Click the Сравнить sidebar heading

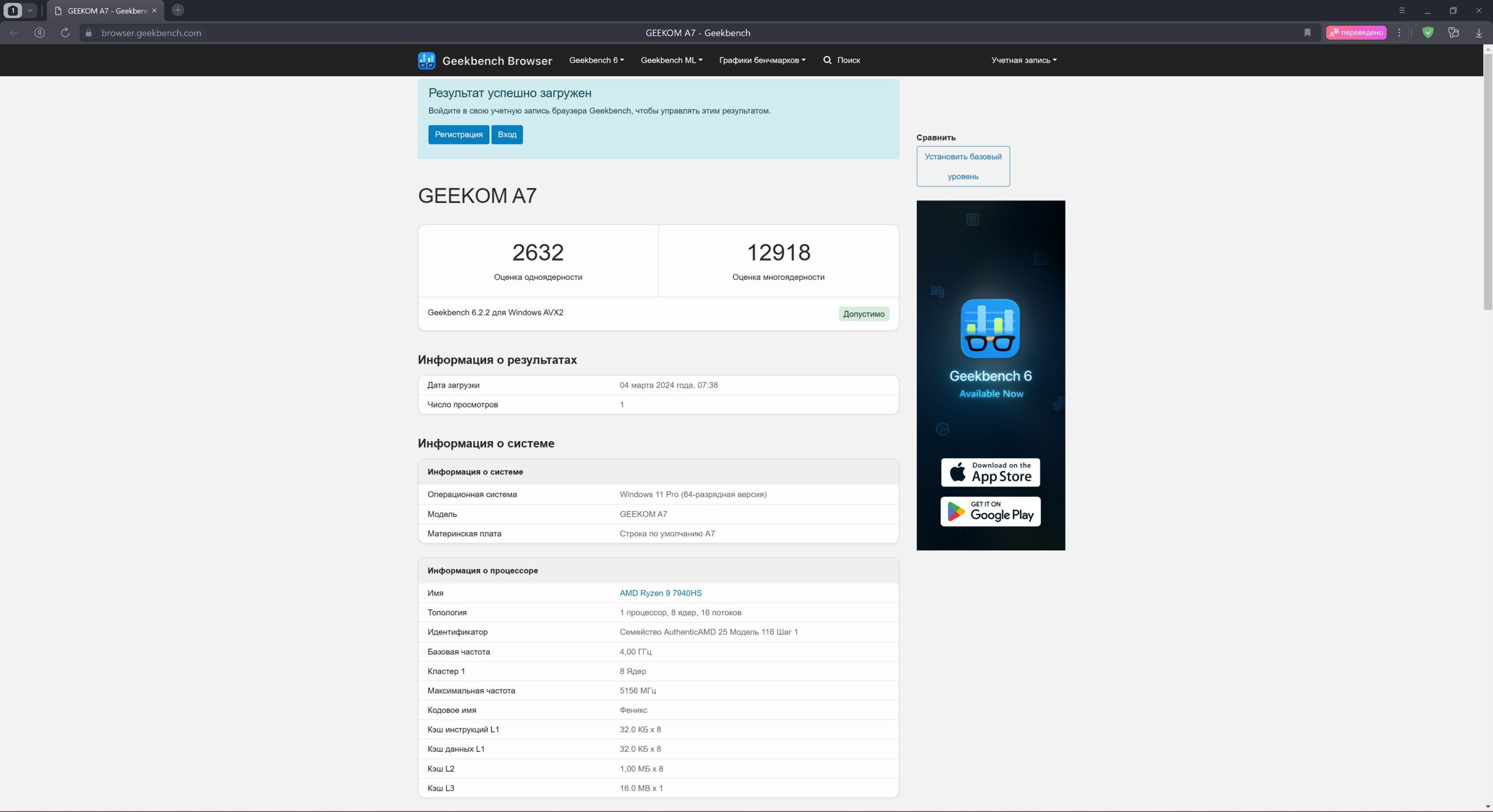[936, 138]
